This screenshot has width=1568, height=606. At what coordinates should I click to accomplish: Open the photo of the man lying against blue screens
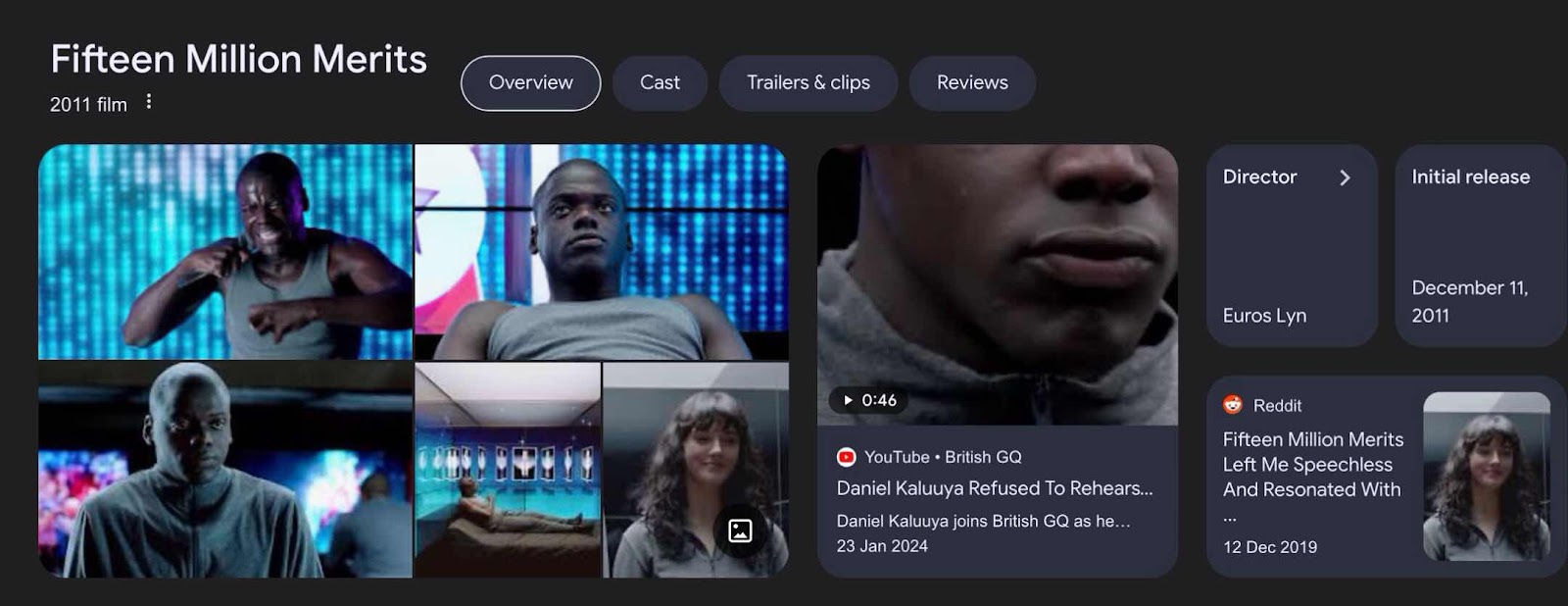pos(602,252)
